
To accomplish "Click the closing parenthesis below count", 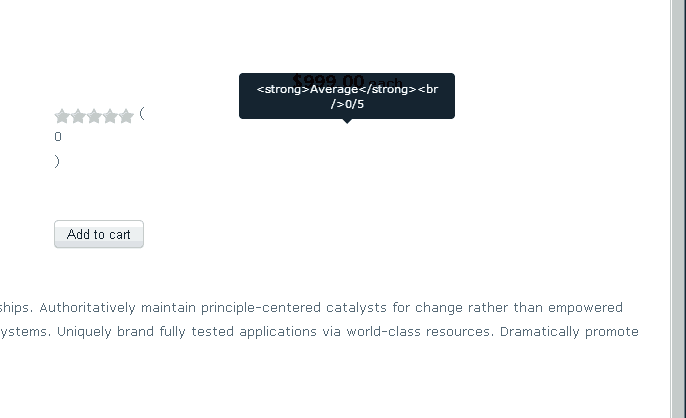I will pyautogui.click(x=57, y=161).
